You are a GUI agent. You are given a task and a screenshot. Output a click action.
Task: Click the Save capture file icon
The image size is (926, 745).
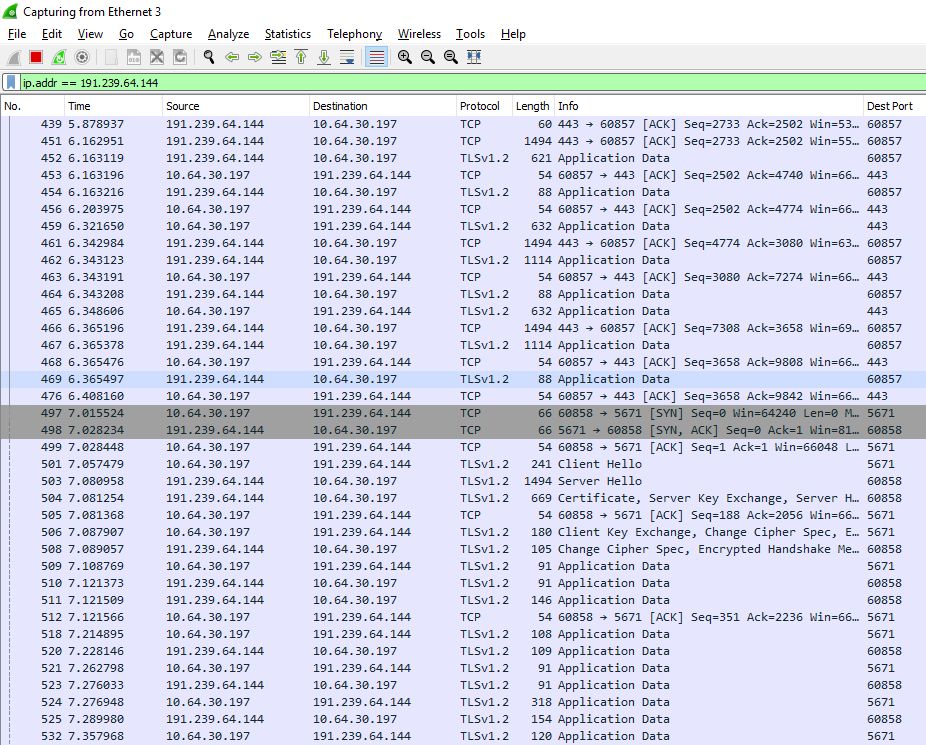coord(134,57)
